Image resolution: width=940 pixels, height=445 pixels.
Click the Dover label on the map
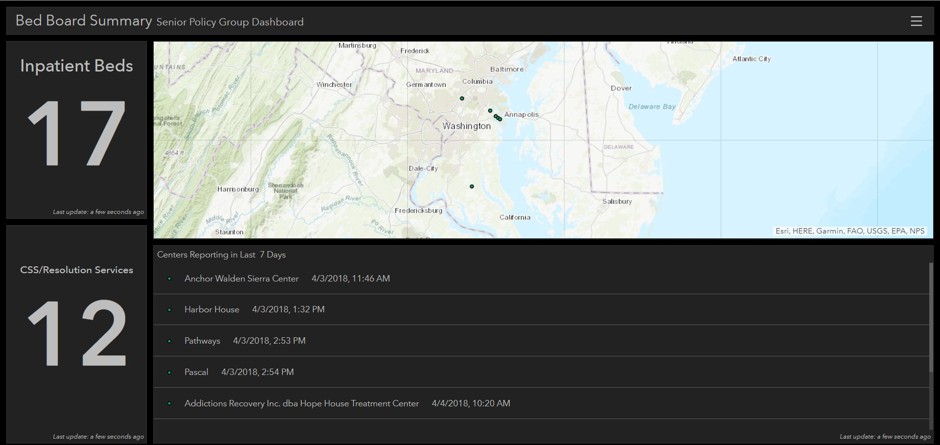click(x=621, y=88)
